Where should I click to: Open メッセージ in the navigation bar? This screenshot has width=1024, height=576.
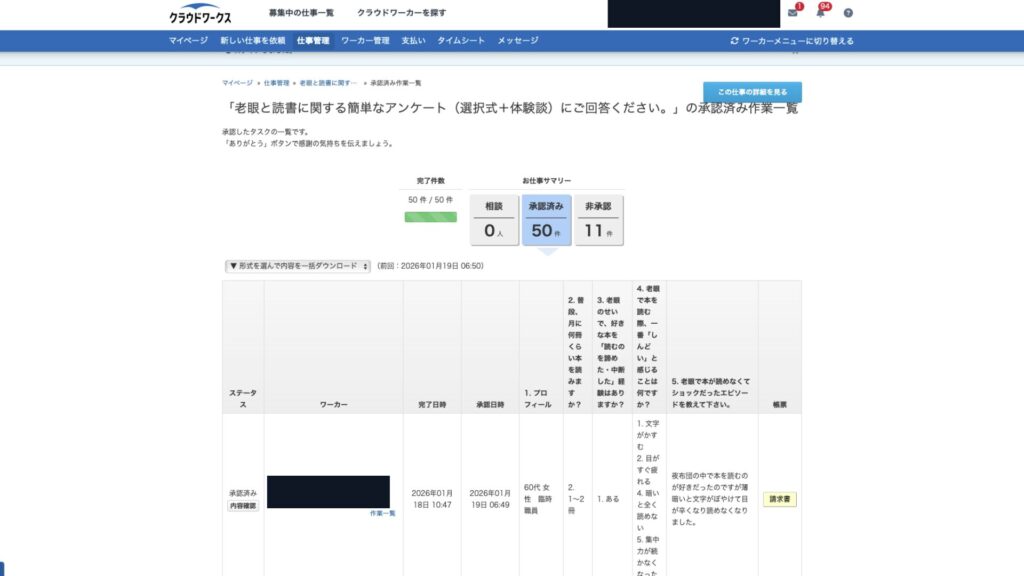(518, 41)
